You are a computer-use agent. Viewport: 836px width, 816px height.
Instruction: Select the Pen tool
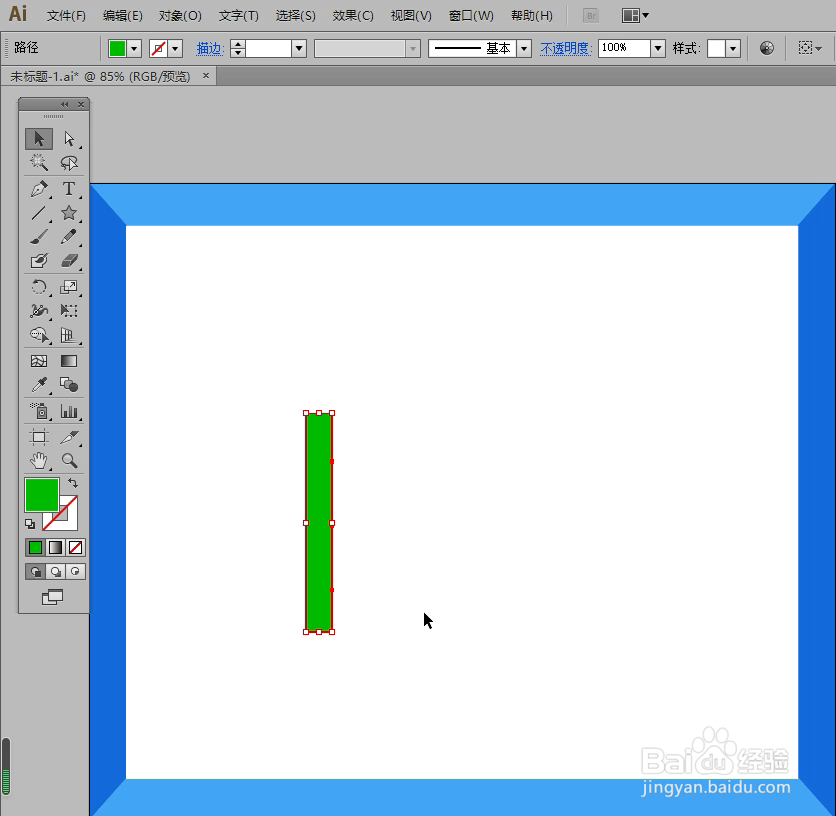[39, 189]
